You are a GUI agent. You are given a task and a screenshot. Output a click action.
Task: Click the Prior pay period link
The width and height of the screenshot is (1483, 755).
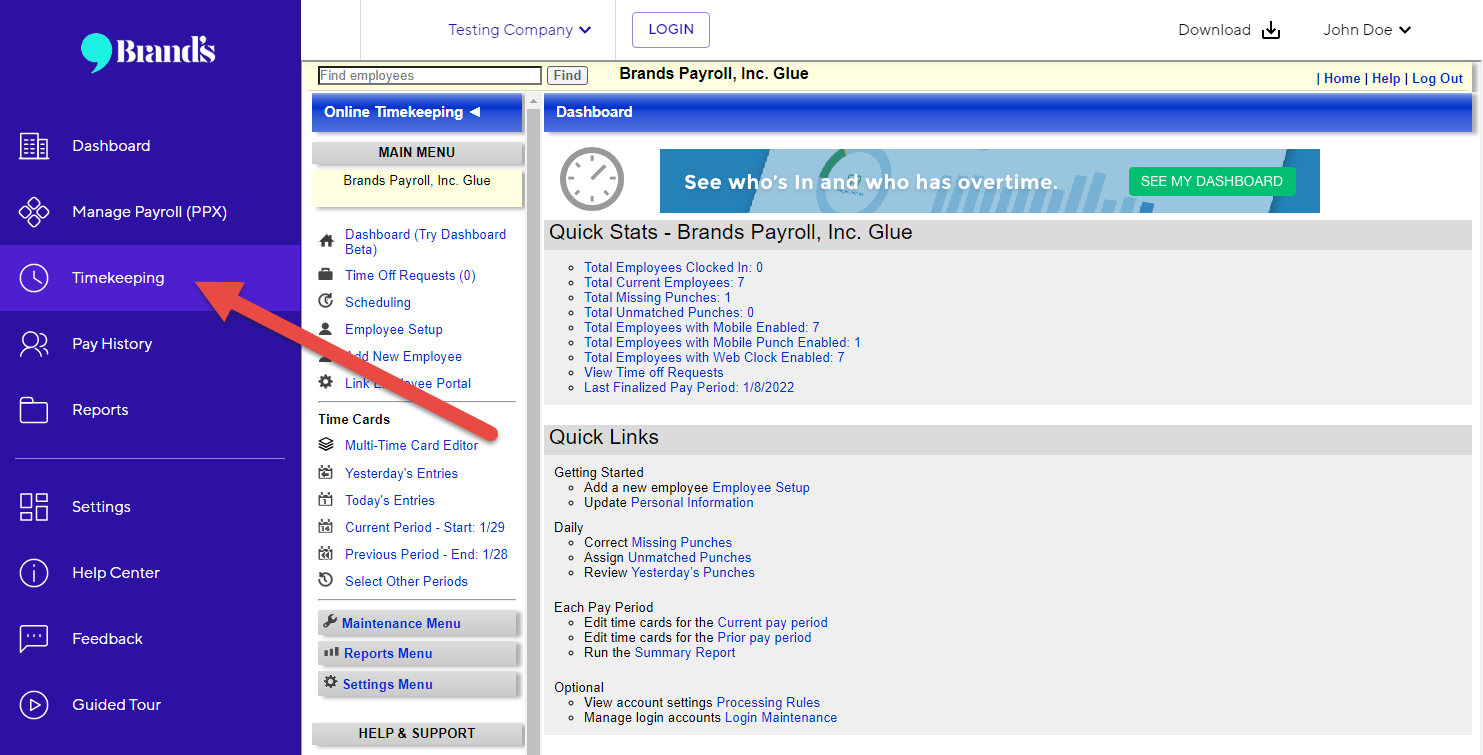click(x=764, y=637)
